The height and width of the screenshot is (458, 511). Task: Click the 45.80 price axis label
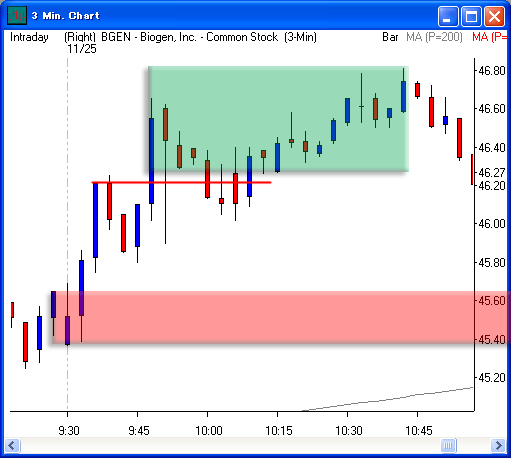492,263
